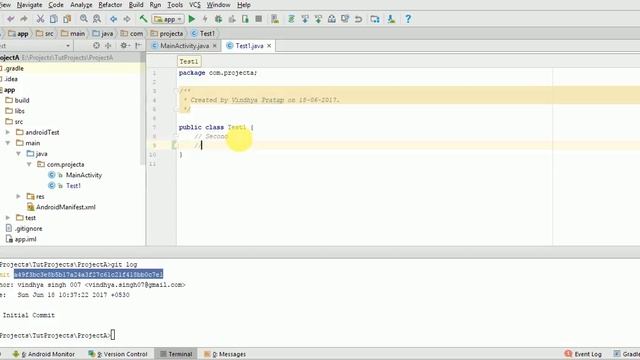Click the Test1 breadcrumb in navigation bar
The image size is (640, 360).
(x=203, y=33)
